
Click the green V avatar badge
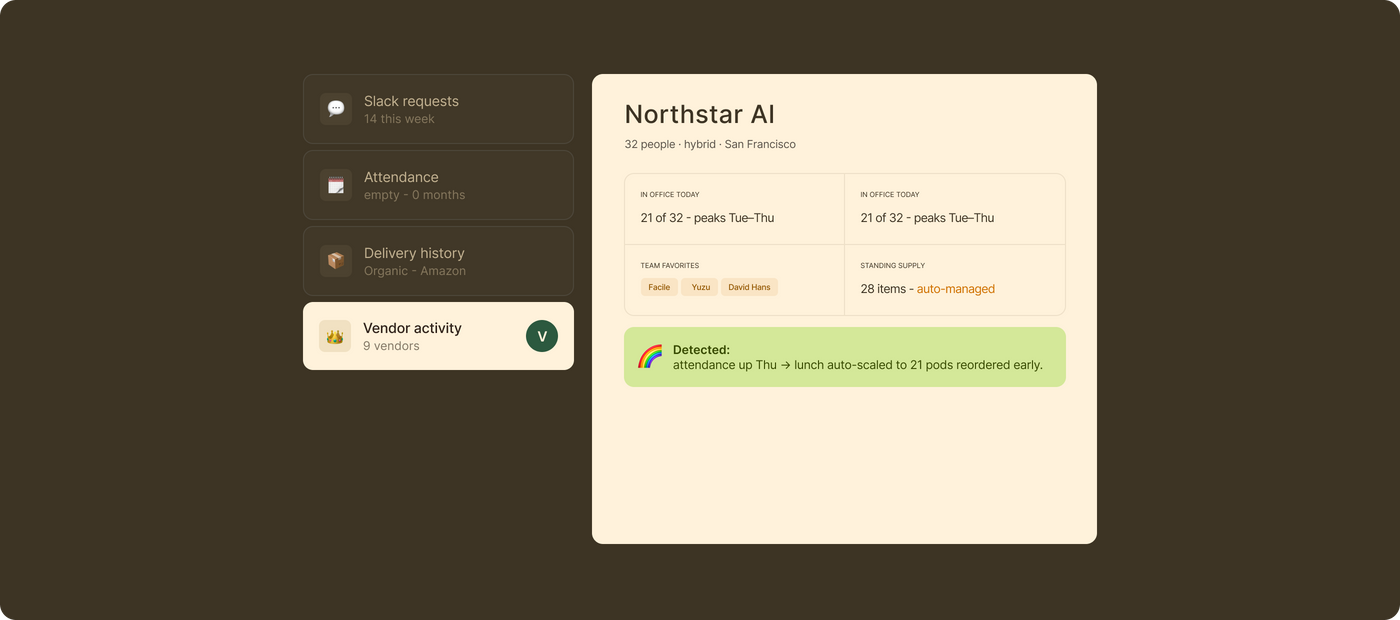pos(542,336)
